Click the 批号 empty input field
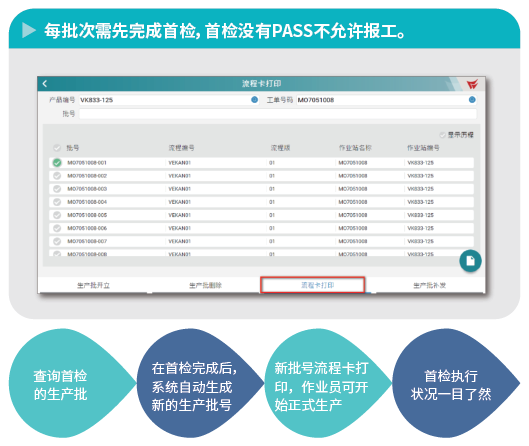This screenshot has width=529, height=446. (278, 114)
